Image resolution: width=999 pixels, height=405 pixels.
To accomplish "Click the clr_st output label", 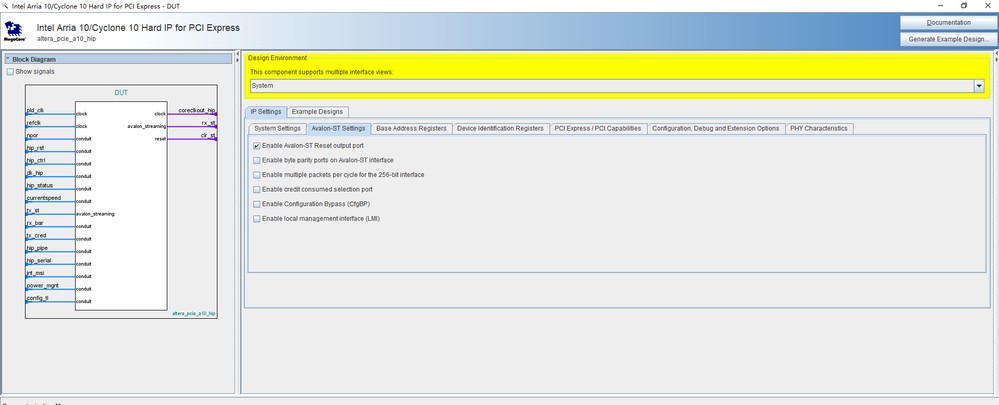I will (208, 136).
